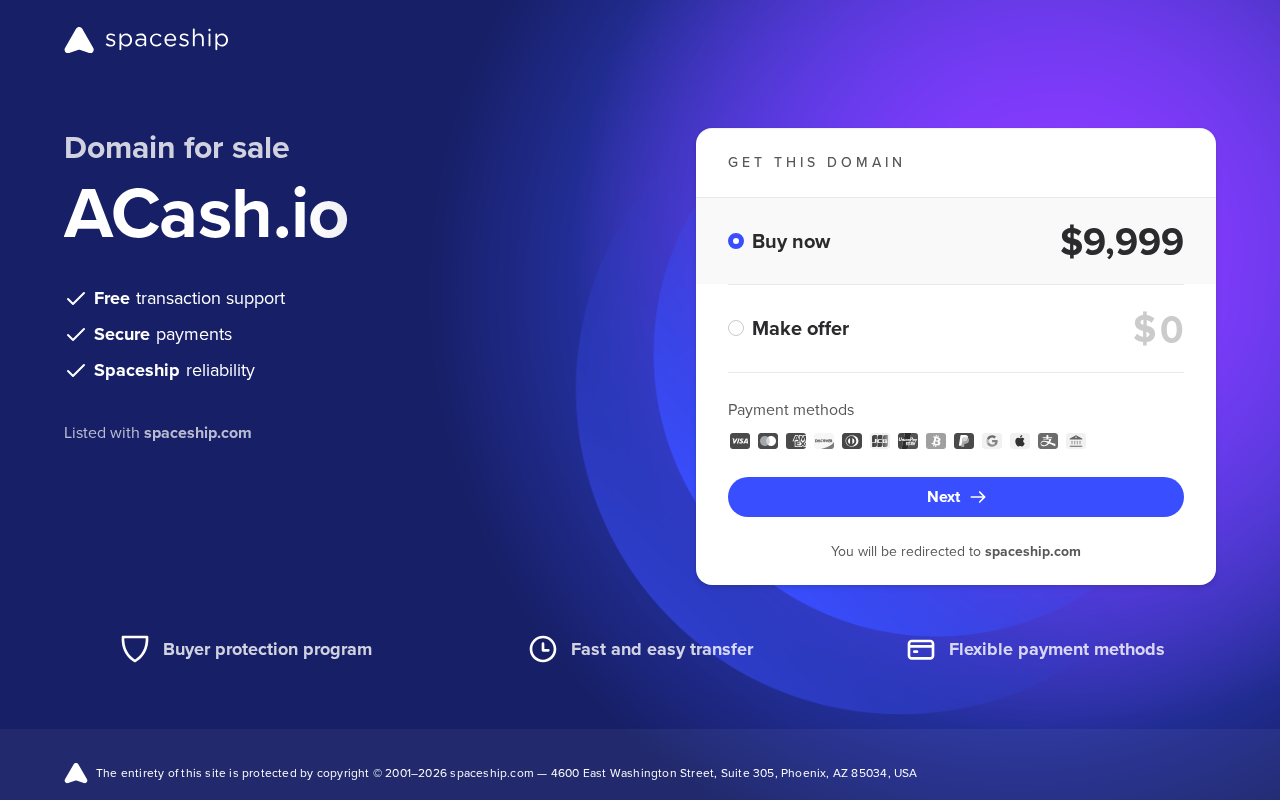Click the Next button
The image size is (1280, 800).
pyautogui.click(x=956, y=497)
